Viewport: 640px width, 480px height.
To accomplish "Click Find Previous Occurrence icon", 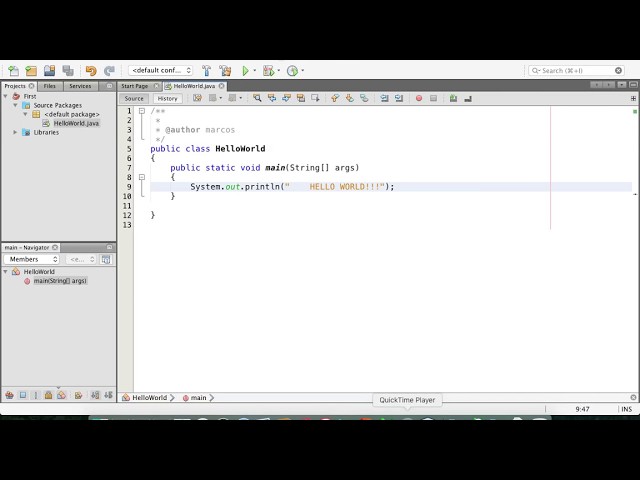I will point(272,98).
